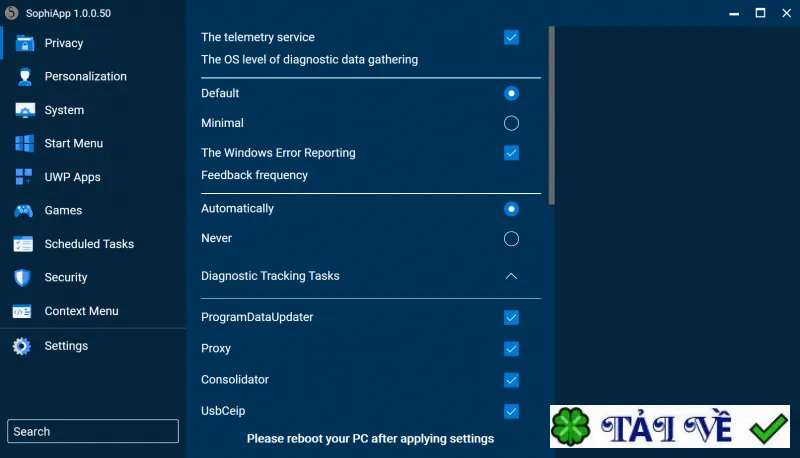Open the Start Menu category

pyautogui.click(x=93, y=143)
